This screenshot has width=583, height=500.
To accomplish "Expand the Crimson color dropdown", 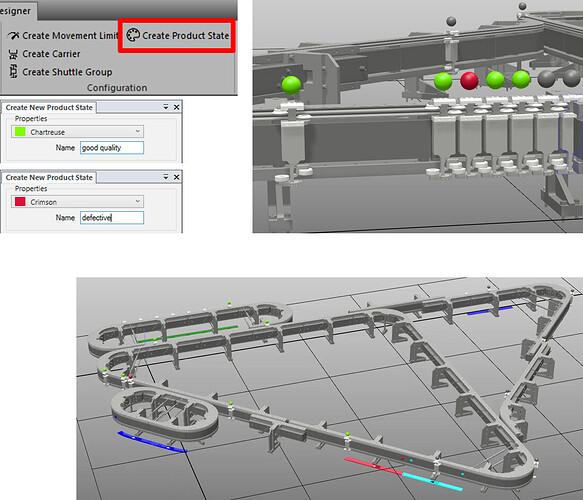I will (138, 201).
